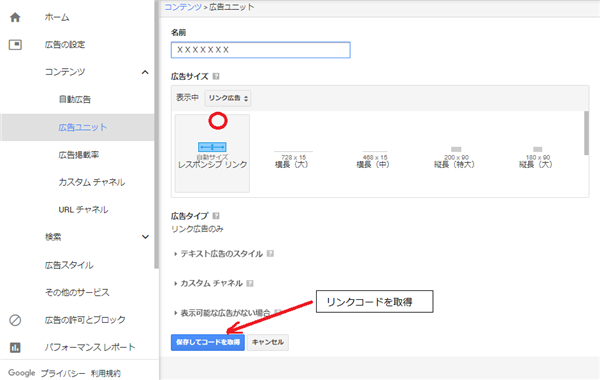Open ホーム in the sidebar
Image resolution: width=600 pixels, height=380 pixels.
click(x=57, y=17)
